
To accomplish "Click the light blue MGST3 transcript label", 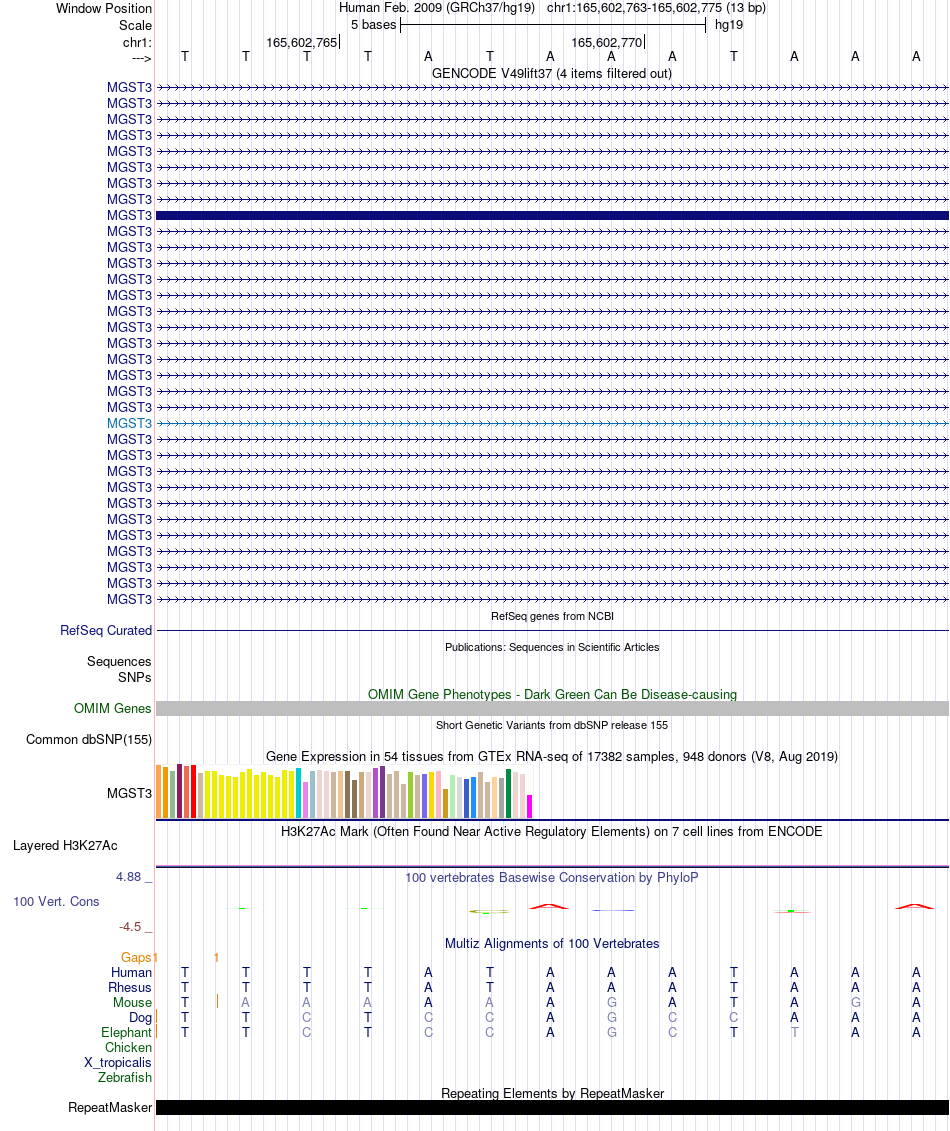I will coord(129,423).
